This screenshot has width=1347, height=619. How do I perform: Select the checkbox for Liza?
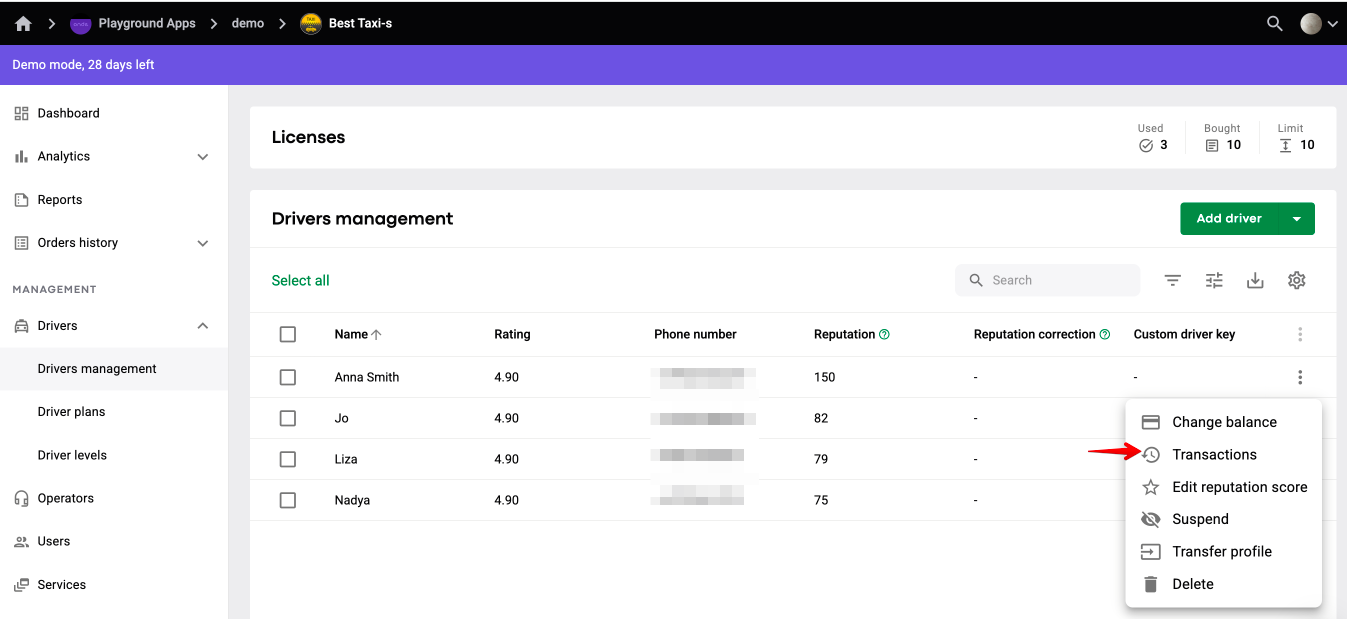click(x=288, y=459)
